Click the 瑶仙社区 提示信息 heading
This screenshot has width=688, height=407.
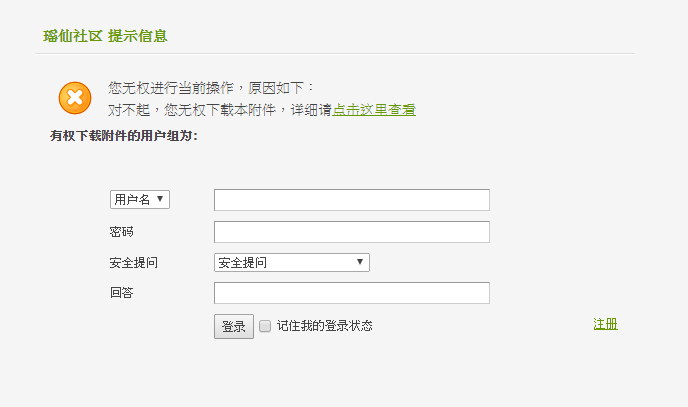(x=105, y=36)
